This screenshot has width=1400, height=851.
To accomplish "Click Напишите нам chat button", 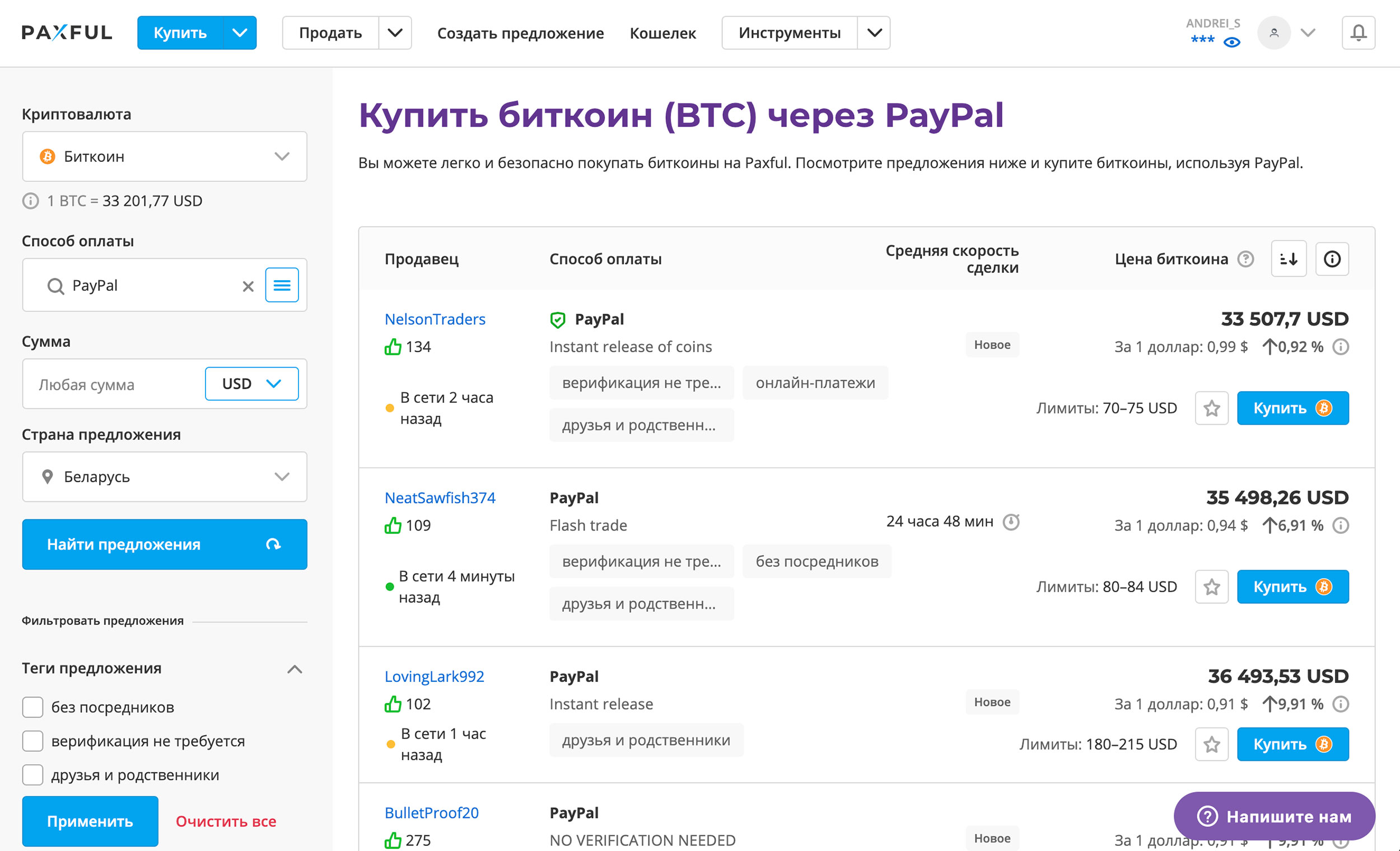I will (1274, 816).
